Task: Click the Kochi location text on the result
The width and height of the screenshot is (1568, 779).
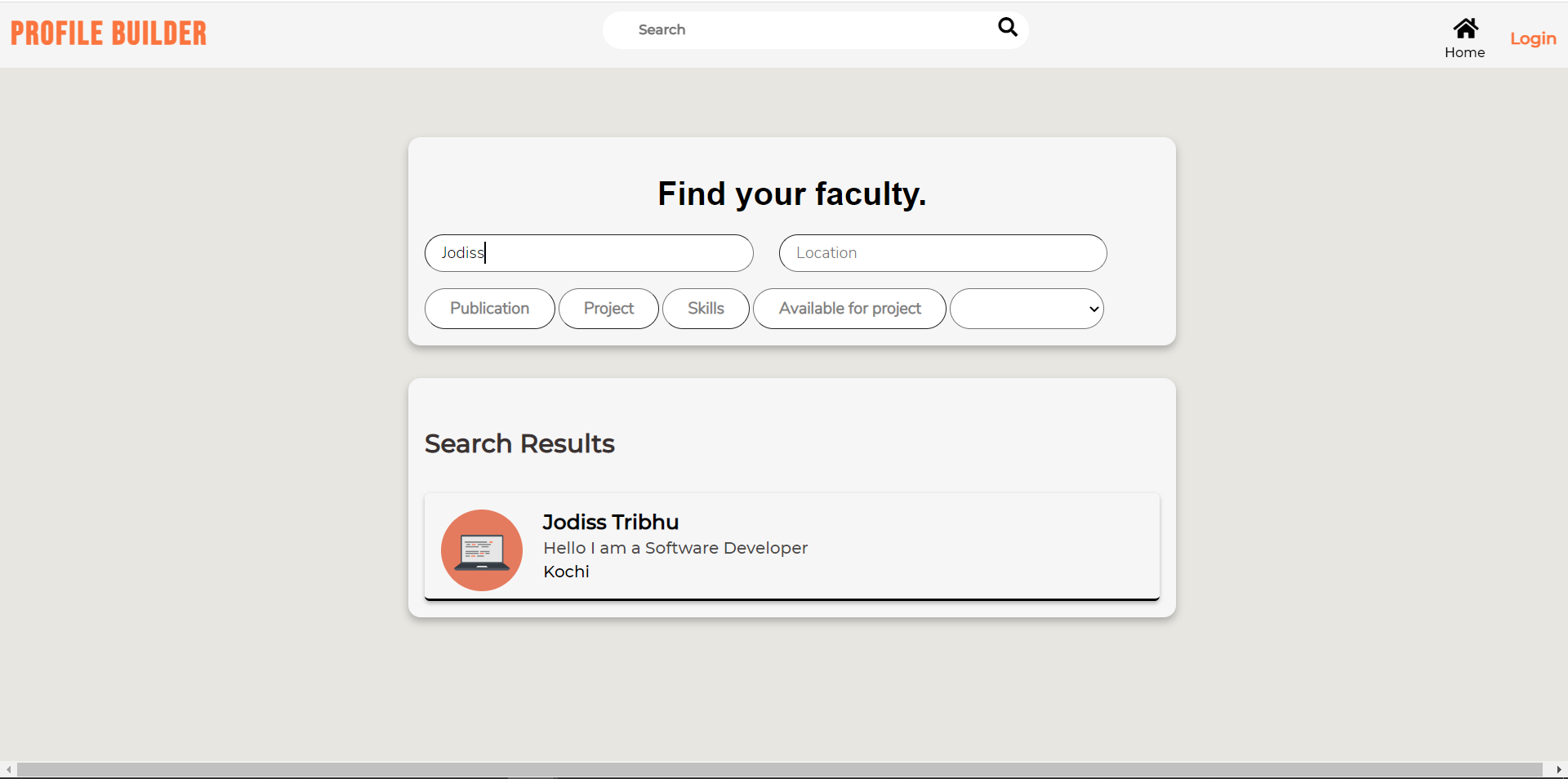Action: [x=565, y=572]
